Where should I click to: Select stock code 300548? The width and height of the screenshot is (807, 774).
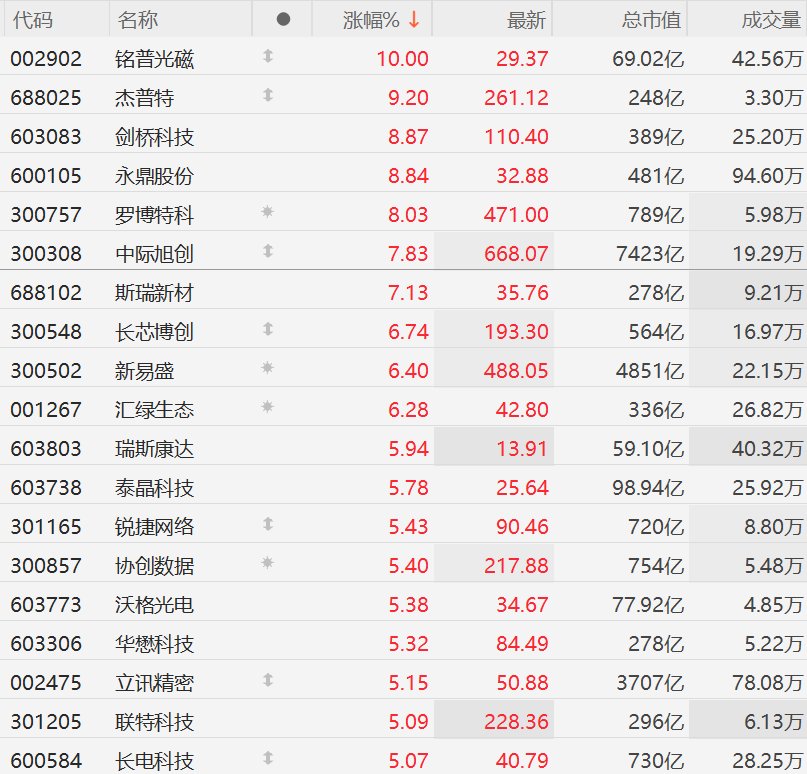click(46, 332)
